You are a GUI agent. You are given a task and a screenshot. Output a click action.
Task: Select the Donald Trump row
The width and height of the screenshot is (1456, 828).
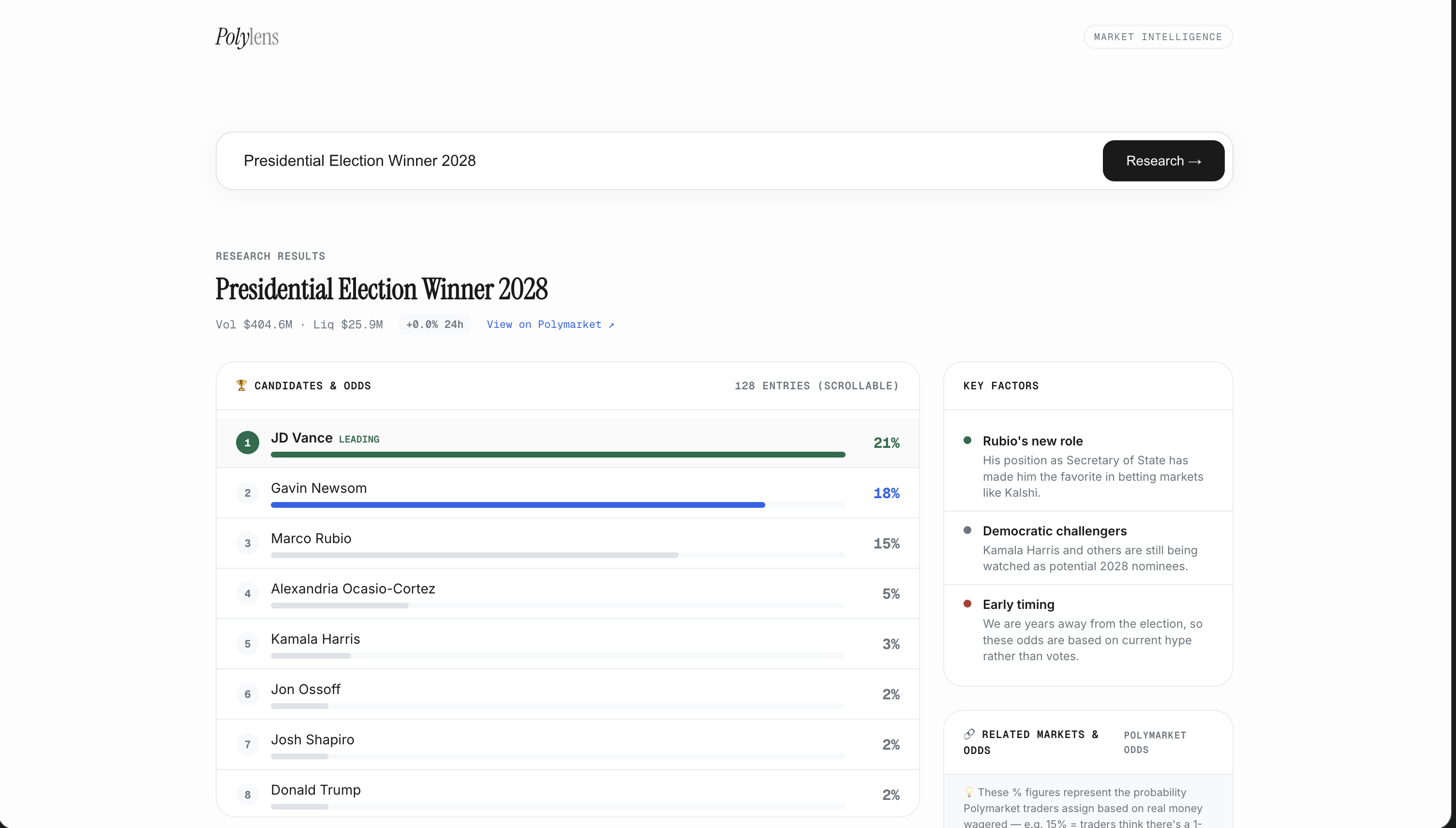click(567, 794)
